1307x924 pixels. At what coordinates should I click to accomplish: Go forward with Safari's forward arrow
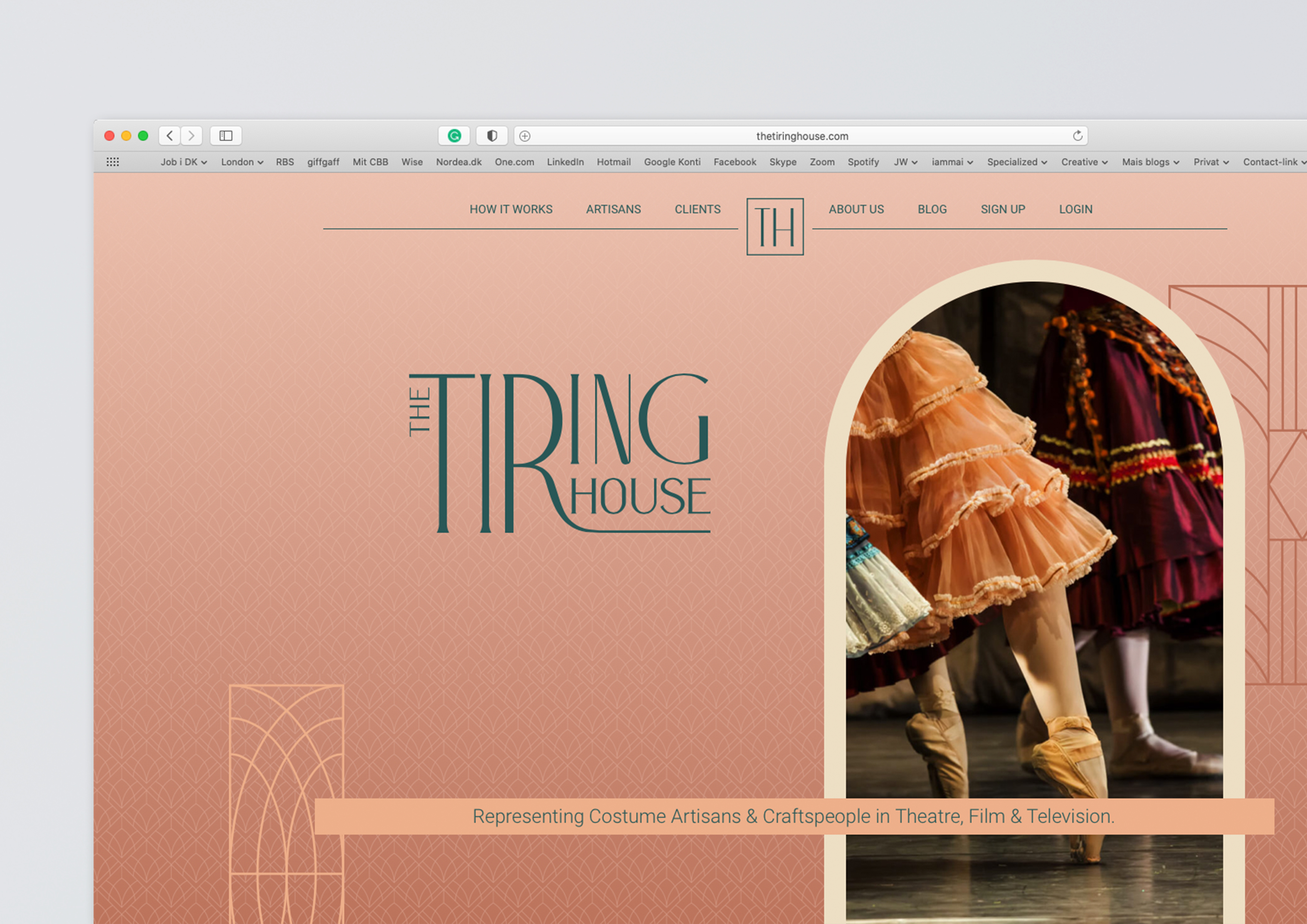192,136
